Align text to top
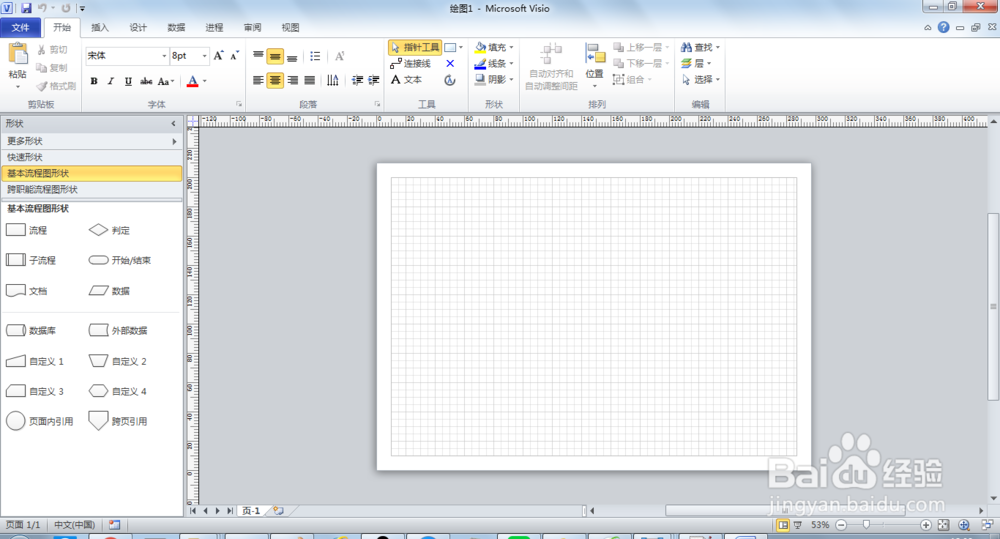1000x539 pixels. (258, 56)
